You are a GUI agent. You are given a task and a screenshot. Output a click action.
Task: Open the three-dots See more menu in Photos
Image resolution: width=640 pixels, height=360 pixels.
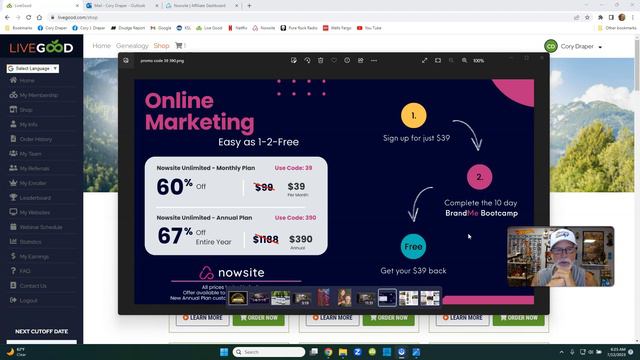(x=374, y=60)
